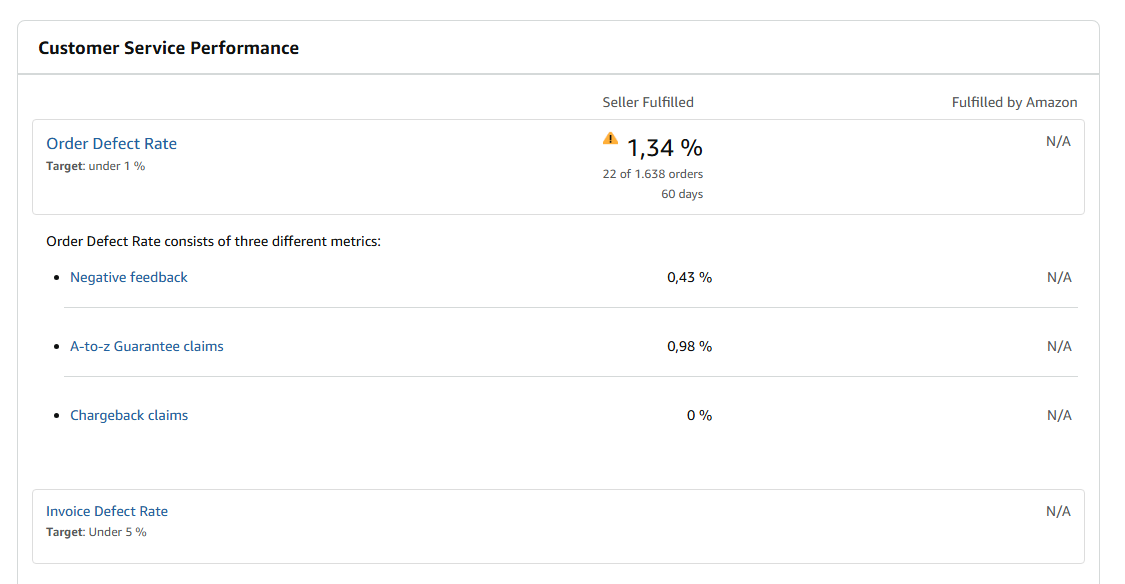Click the 1,34 % defect rate value
This screenshot has height=584, width=1125.
664,148
